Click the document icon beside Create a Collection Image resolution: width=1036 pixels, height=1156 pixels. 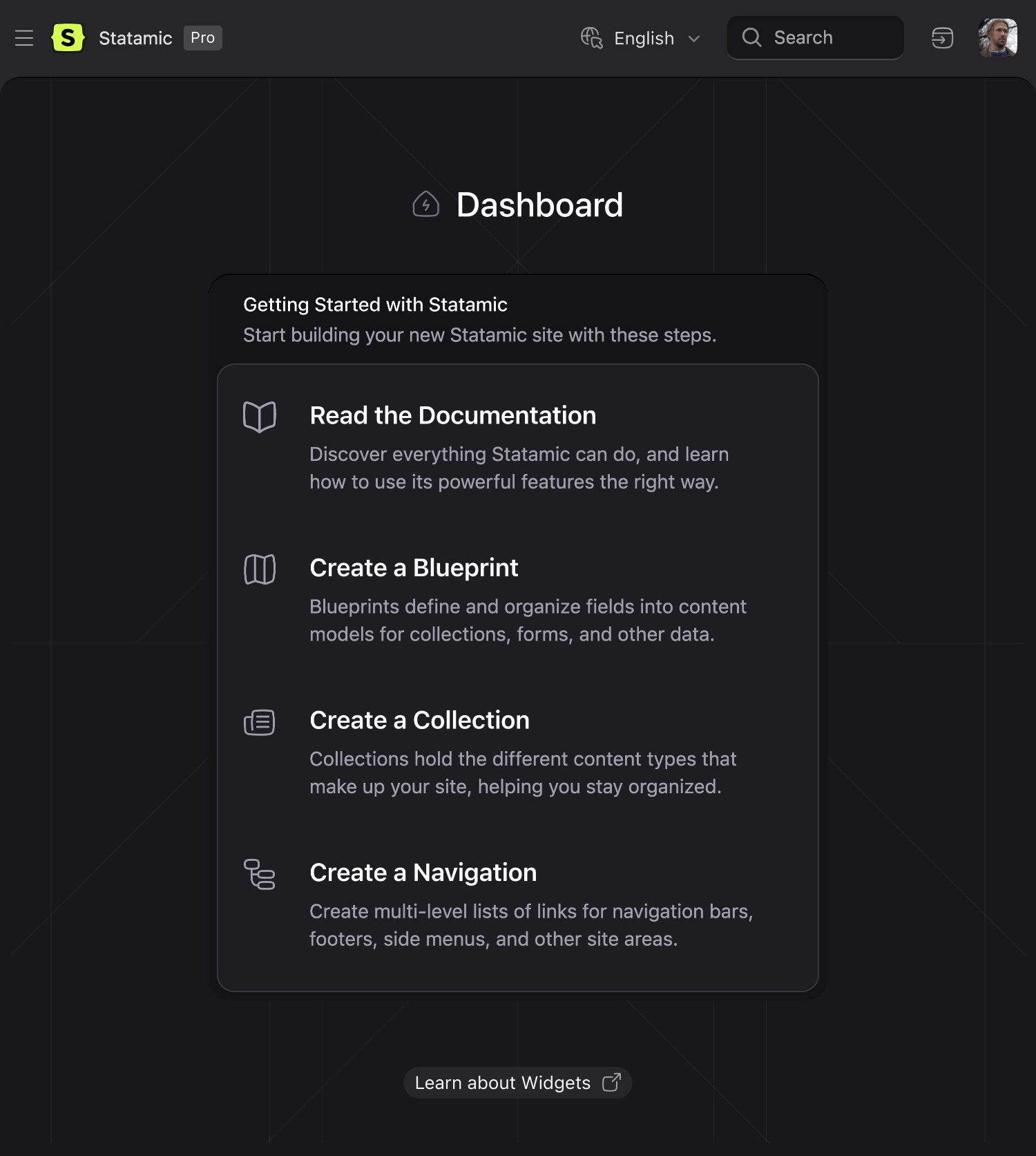click(259, 722)
